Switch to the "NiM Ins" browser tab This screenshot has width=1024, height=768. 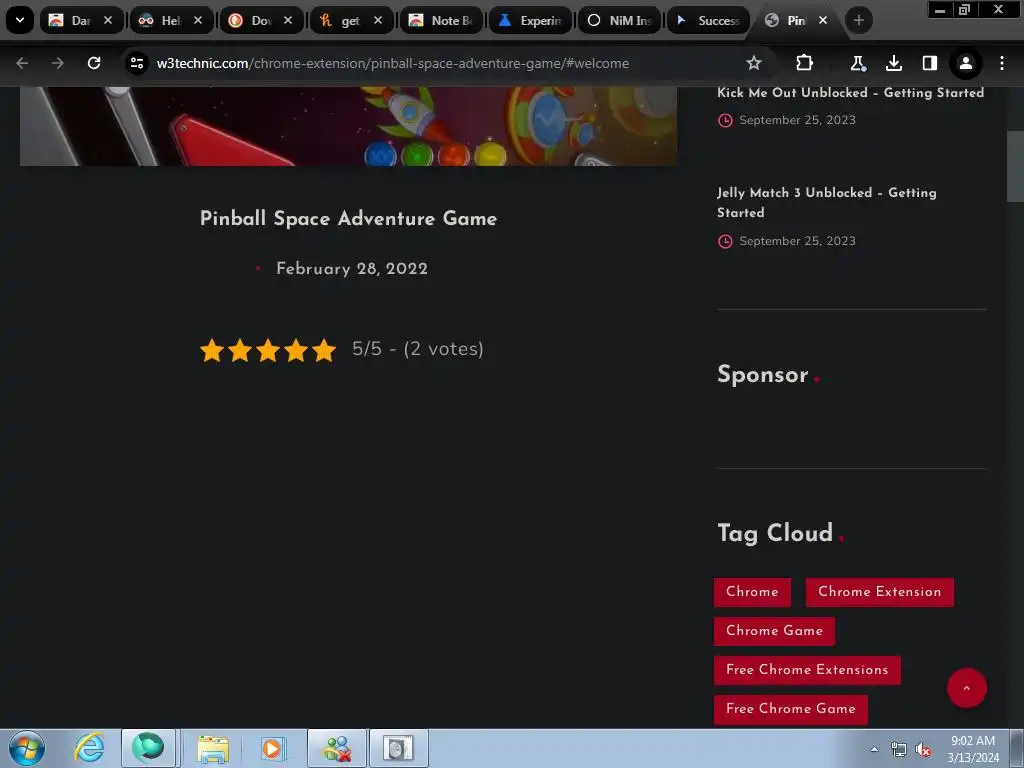click(620, 20)
